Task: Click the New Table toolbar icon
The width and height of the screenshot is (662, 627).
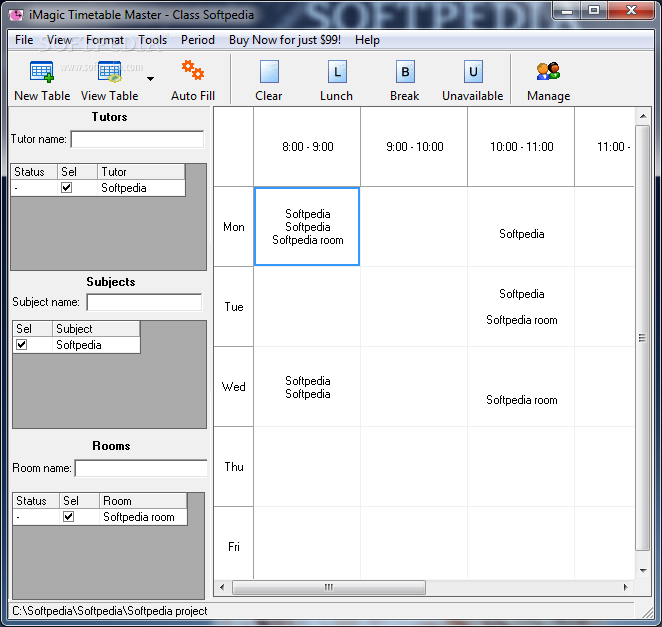Action: pos(42,72)
